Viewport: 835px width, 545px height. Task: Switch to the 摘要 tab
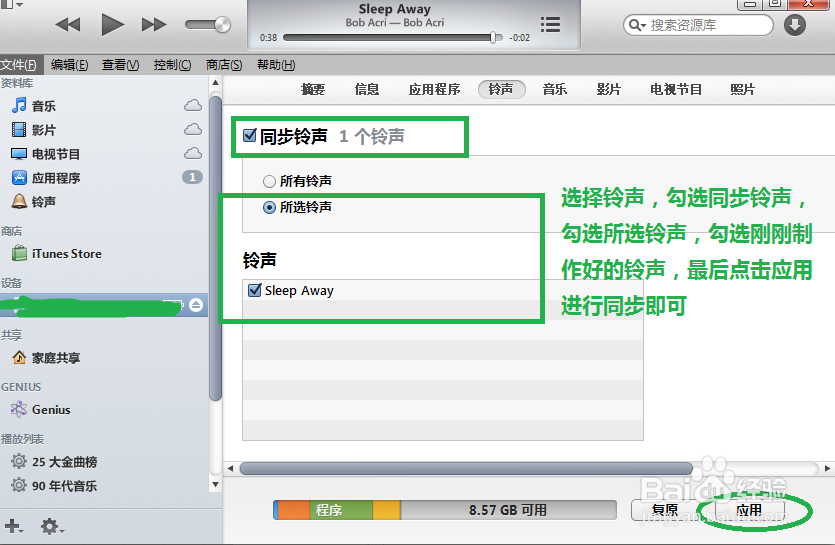[x=313, y=89]
